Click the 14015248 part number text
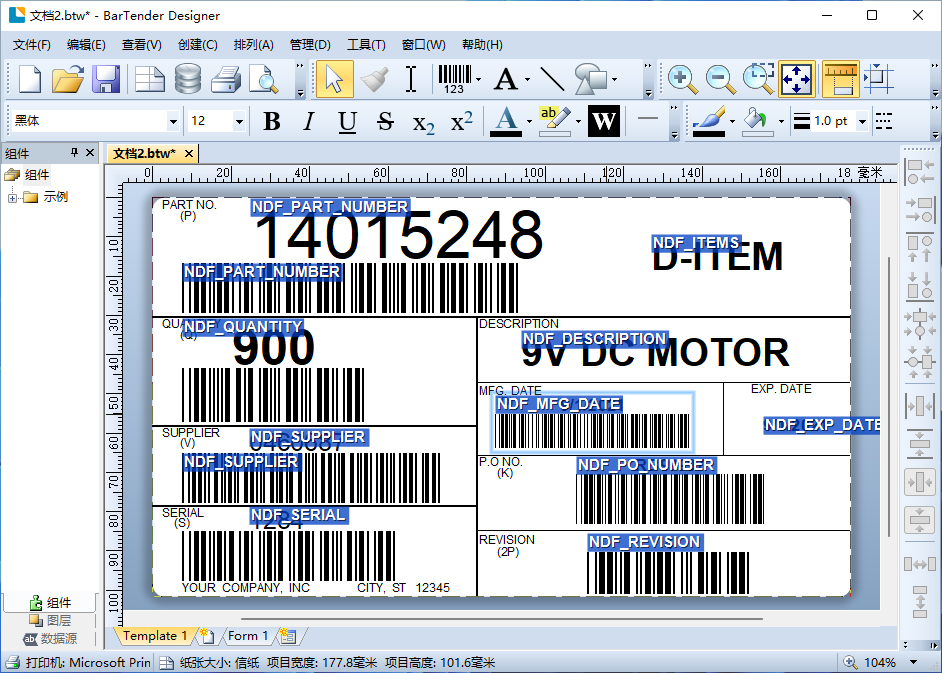The height and width of the screenshot is (673, 942). (399, 234)
